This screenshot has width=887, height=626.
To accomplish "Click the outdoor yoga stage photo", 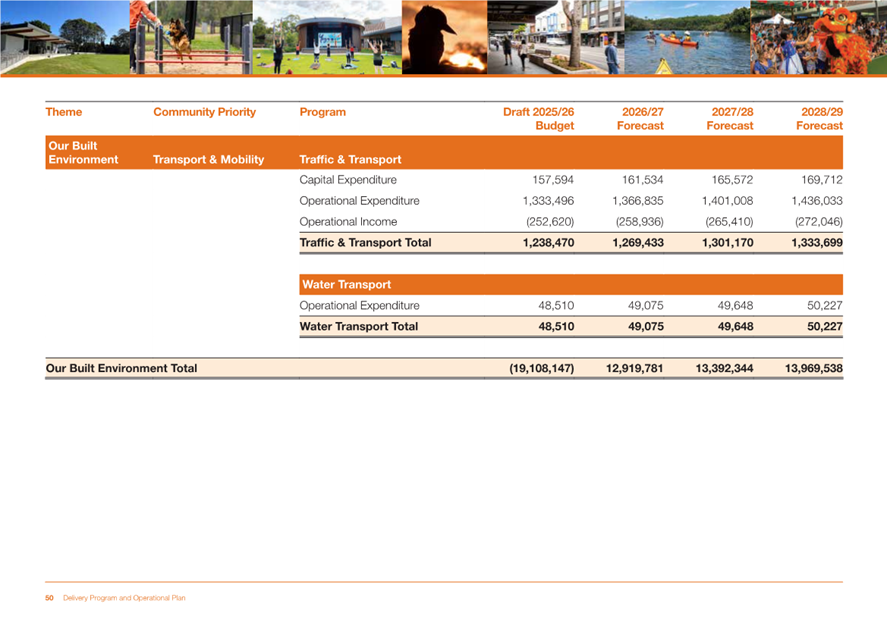I will pos(328,37).
